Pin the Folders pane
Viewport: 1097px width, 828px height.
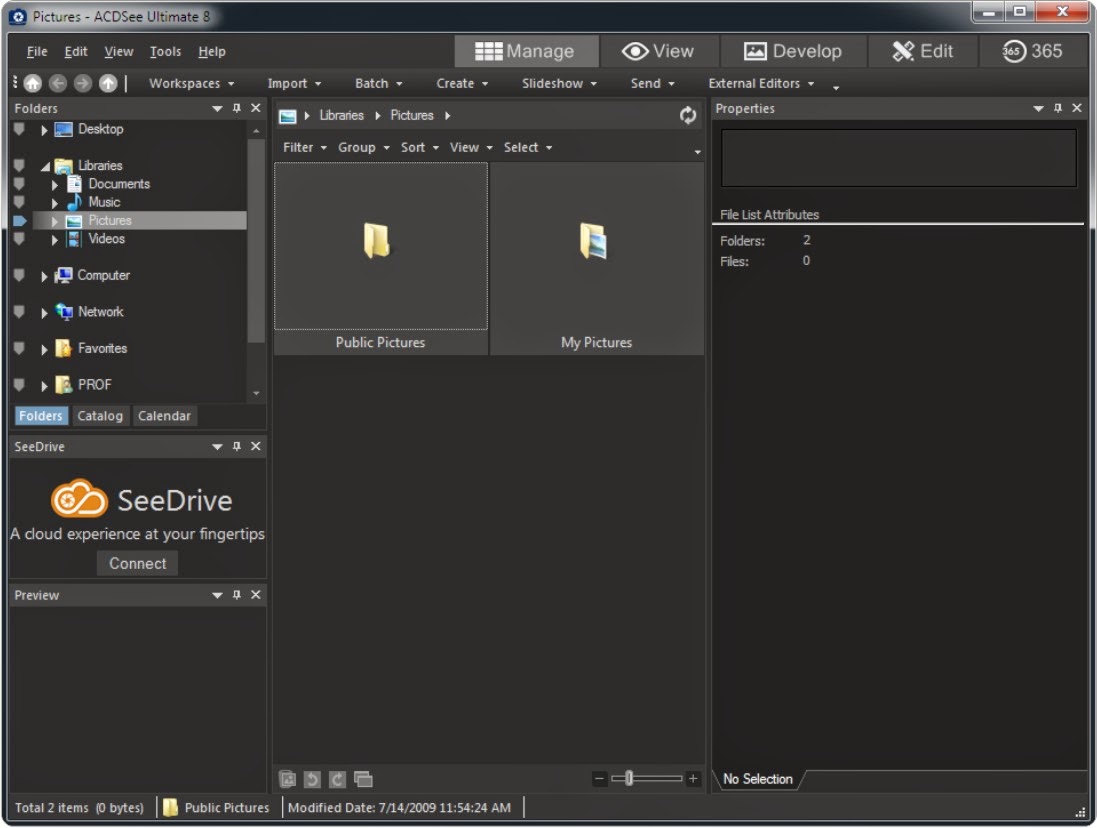coord(236,108)
